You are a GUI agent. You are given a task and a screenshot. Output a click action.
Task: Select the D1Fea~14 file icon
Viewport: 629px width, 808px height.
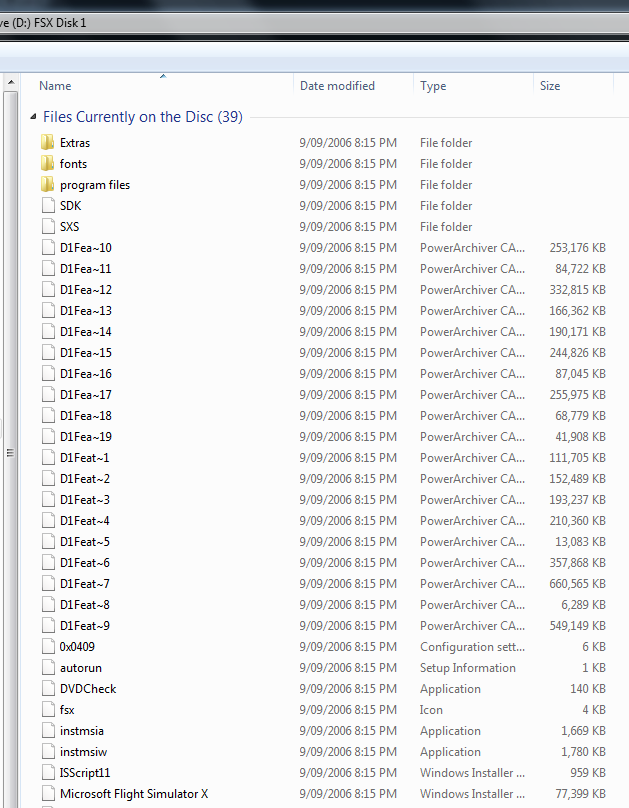tap(48, 331)
